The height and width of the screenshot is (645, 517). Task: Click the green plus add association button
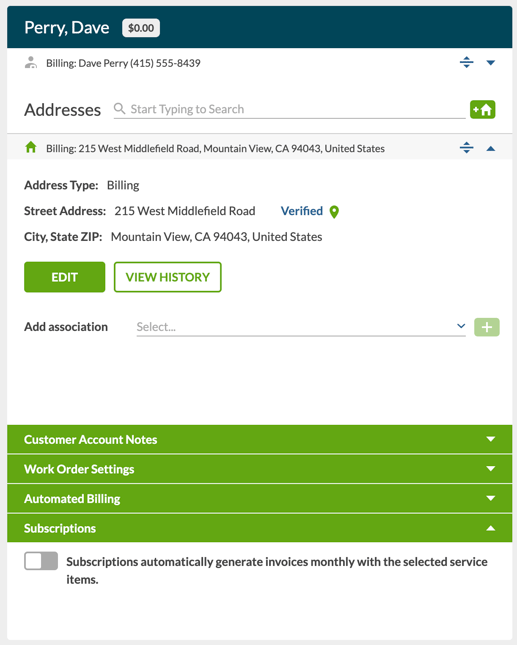click(x=487, y=327)
